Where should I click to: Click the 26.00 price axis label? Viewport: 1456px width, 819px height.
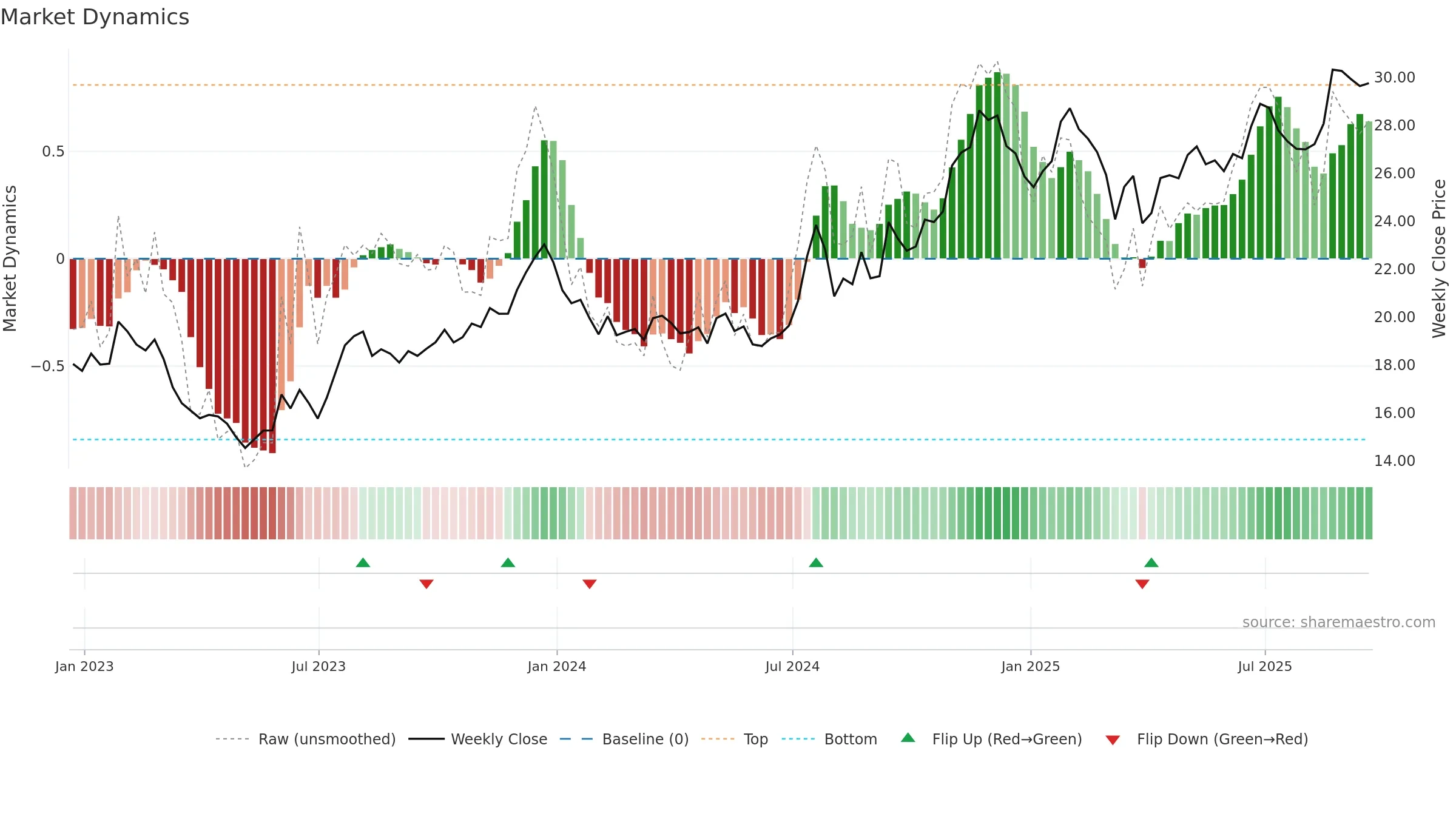click(x=1395, y=174)
